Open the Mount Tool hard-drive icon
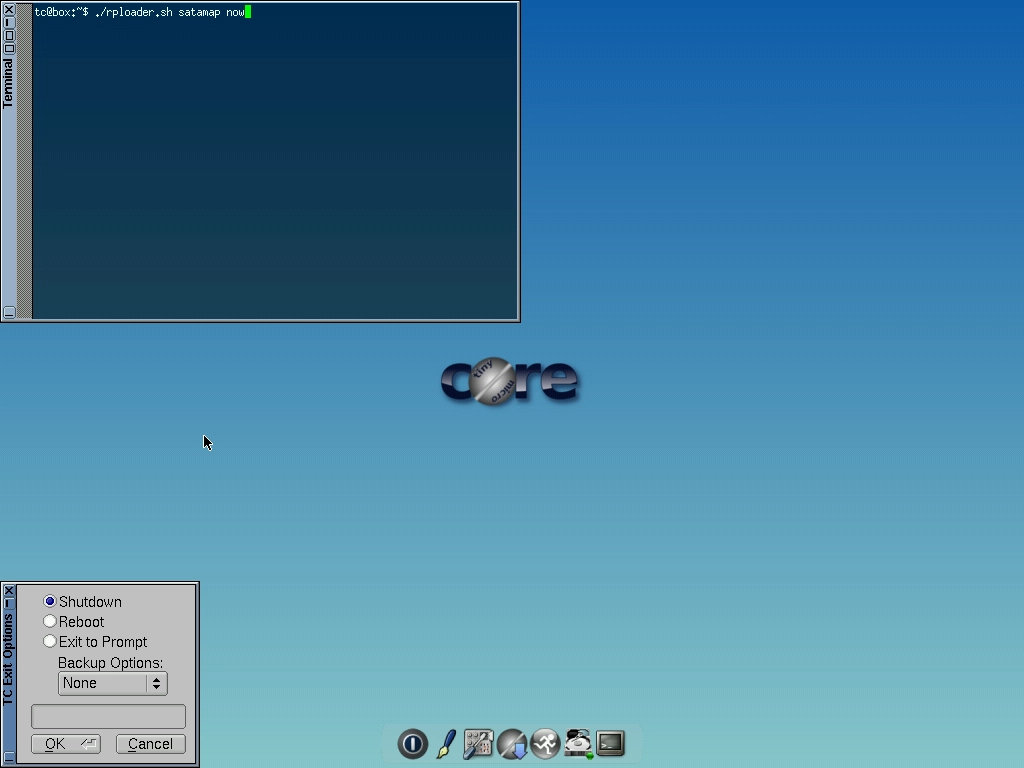The width and height of the screenshot is (1024, 768). (578, 744)
